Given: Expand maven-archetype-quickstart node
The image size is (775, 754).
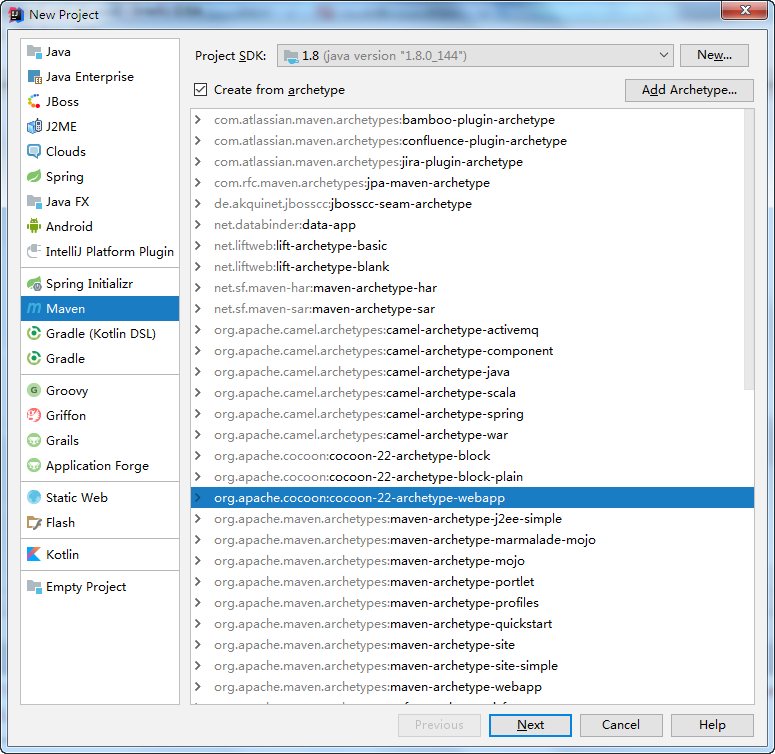Looking at the screenshot, I should coord(198,624).
